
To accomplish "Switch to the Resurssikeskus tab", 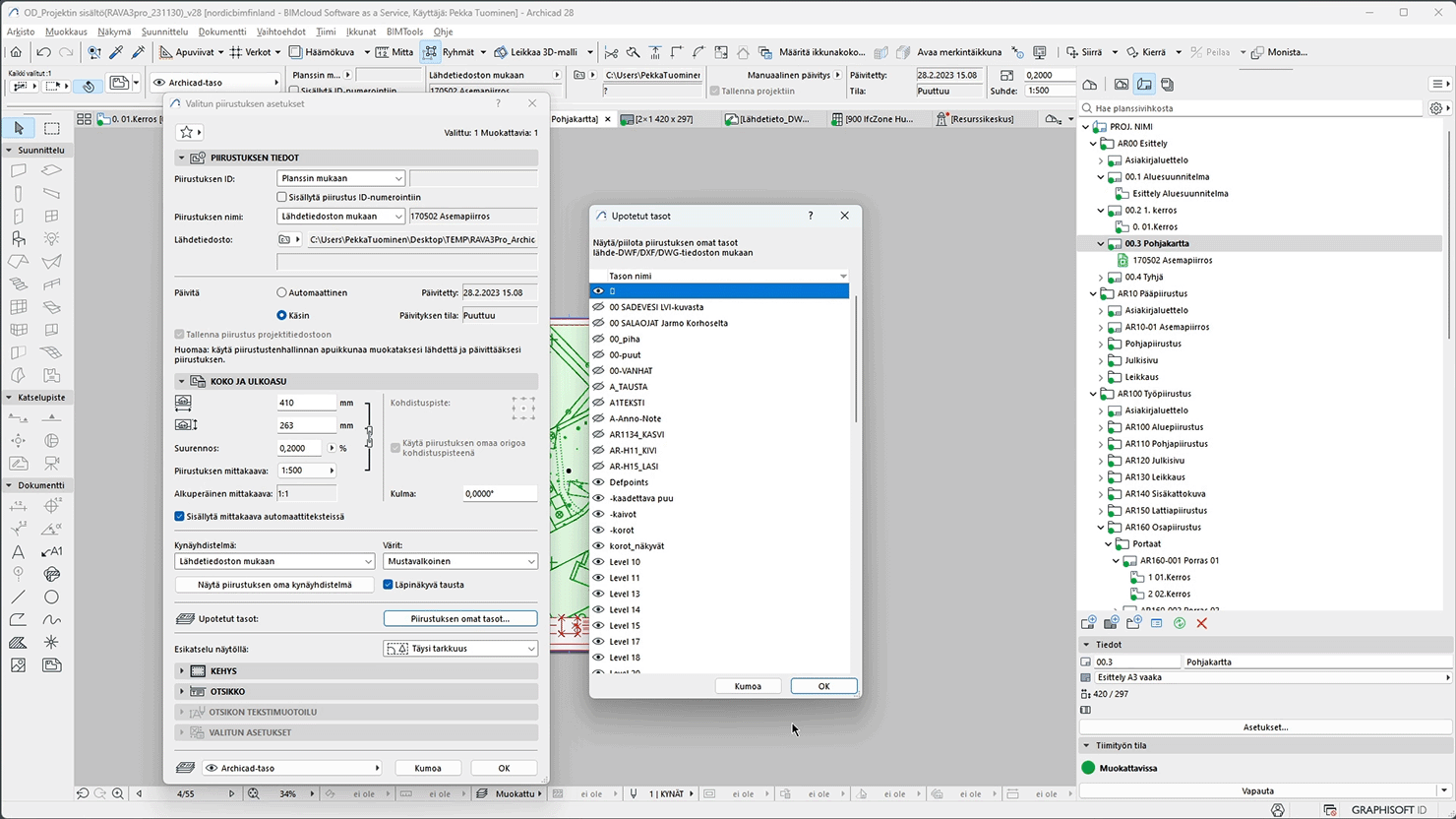I will 974,119.
